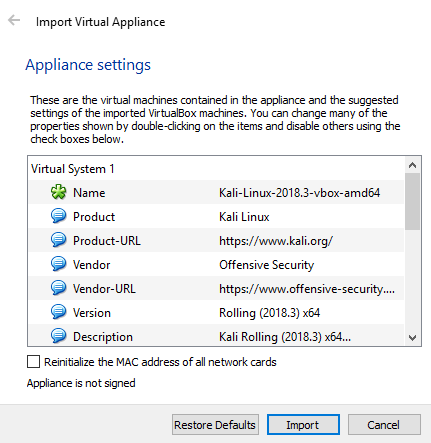Click the Cancel button
The image size is (431, 443).
tap(384, 425)
